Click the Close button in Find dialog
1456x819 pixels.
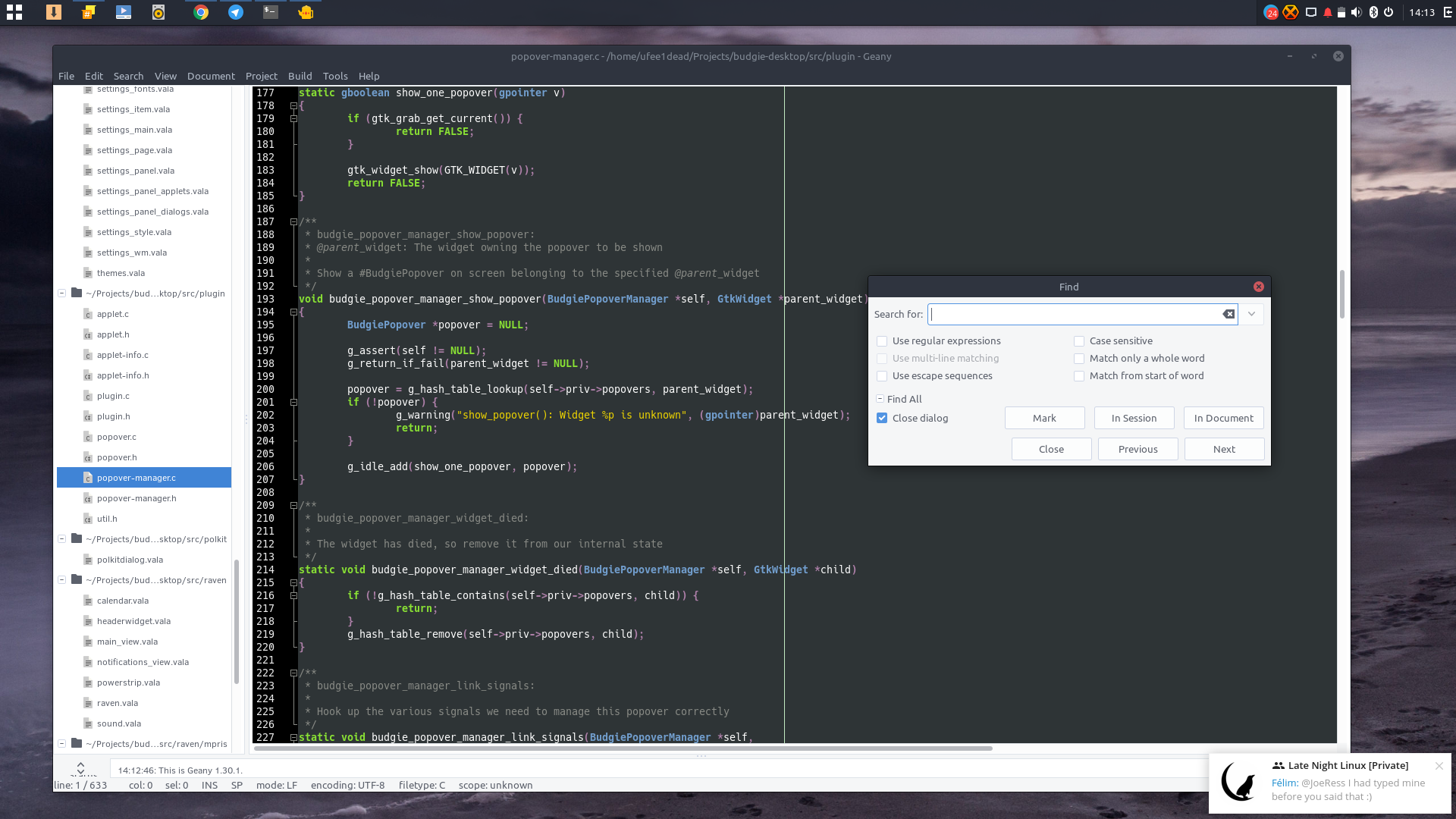pyautogui.click(x=1051, y=449)
